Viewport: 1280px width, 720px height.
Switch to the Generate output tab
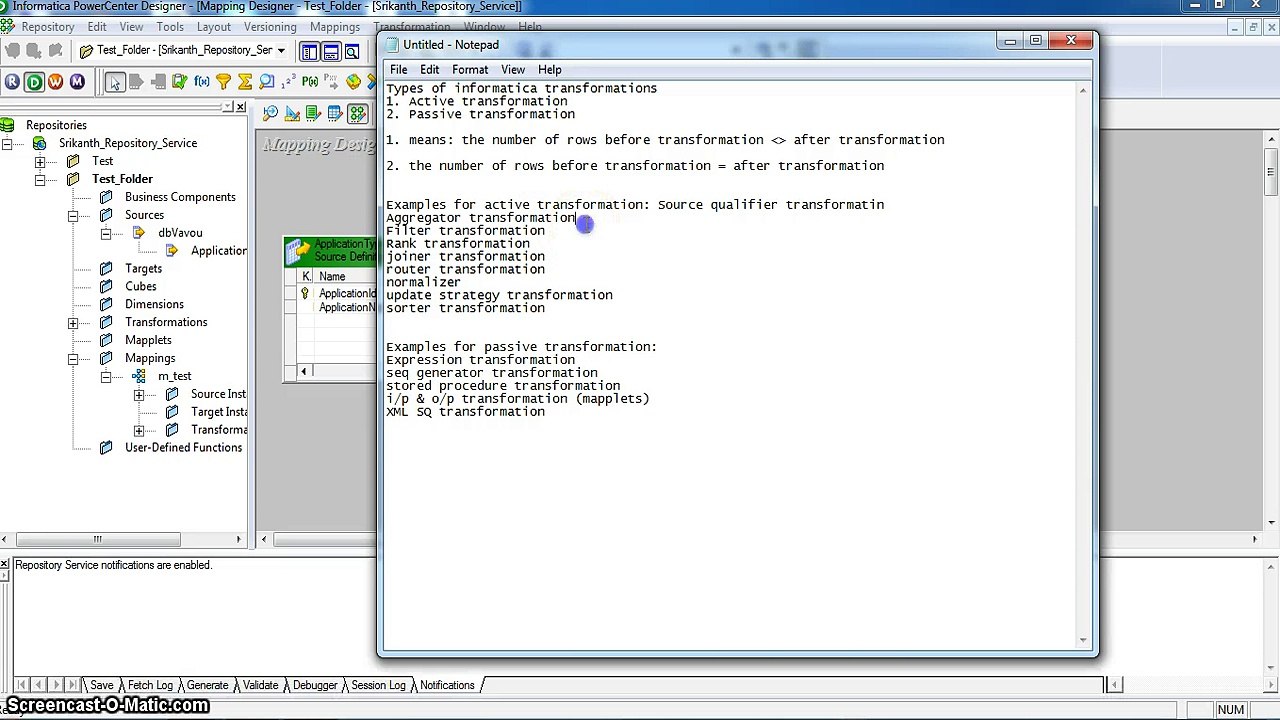tap(207, 685)
